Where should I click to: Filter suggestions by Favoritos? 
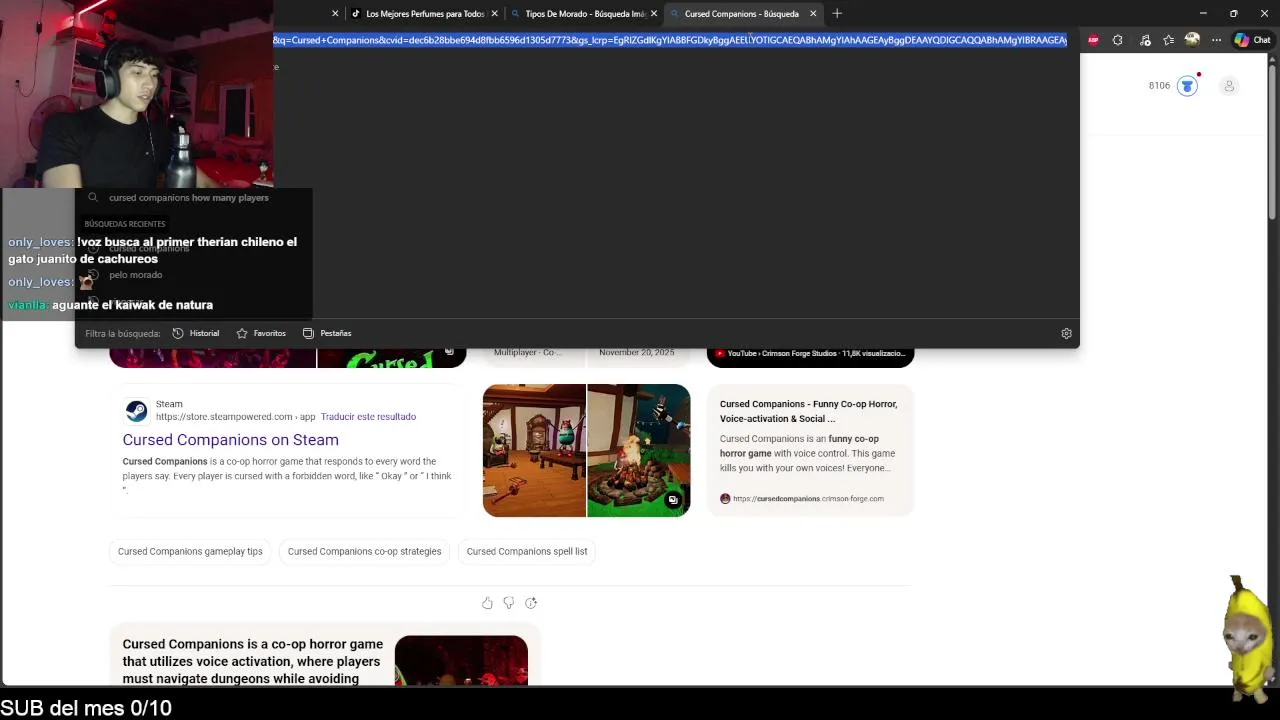[261, 333]
